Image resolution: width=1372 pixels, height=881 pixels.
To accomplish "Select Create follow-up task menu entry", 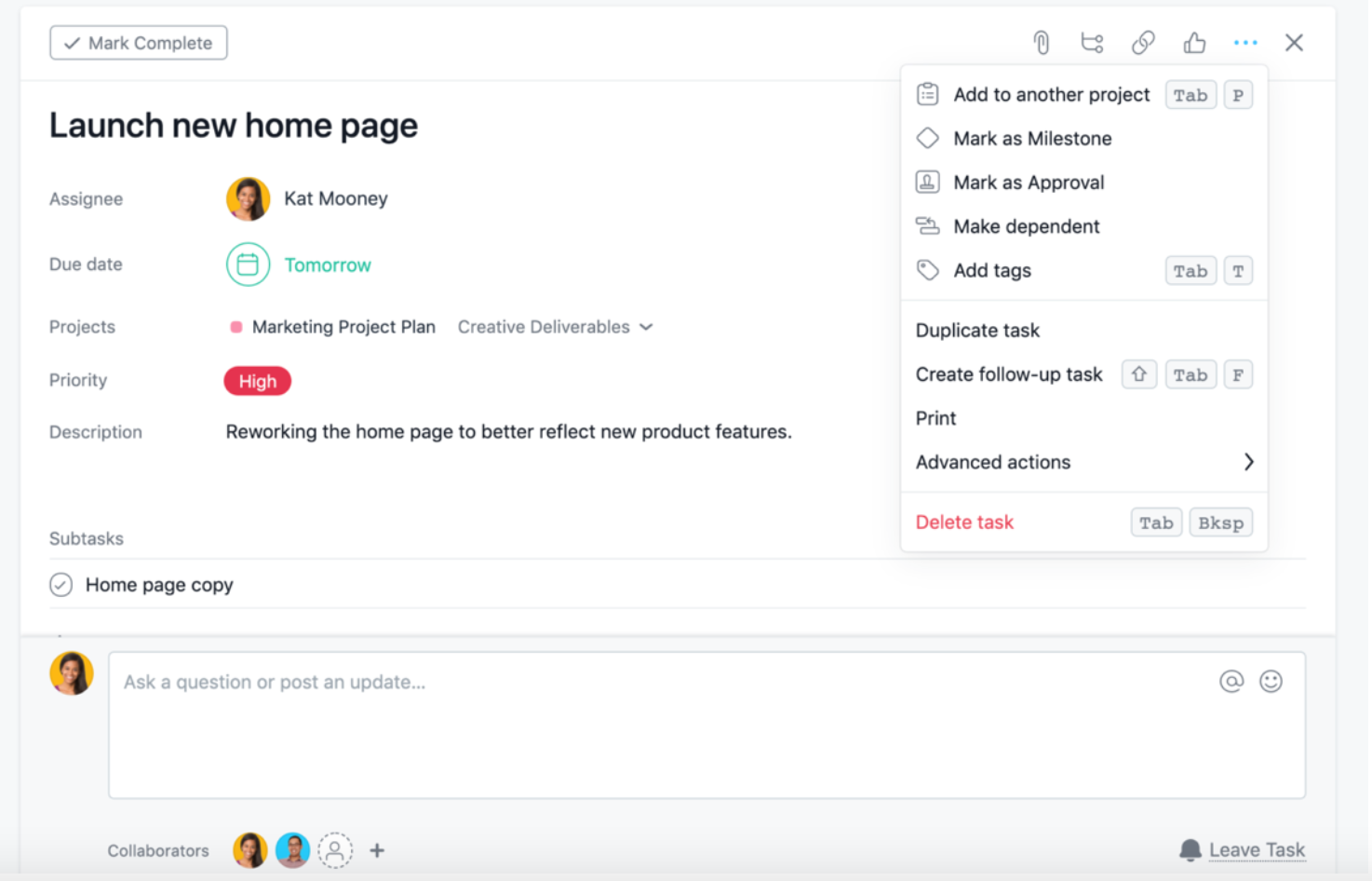I will 1084,374.
